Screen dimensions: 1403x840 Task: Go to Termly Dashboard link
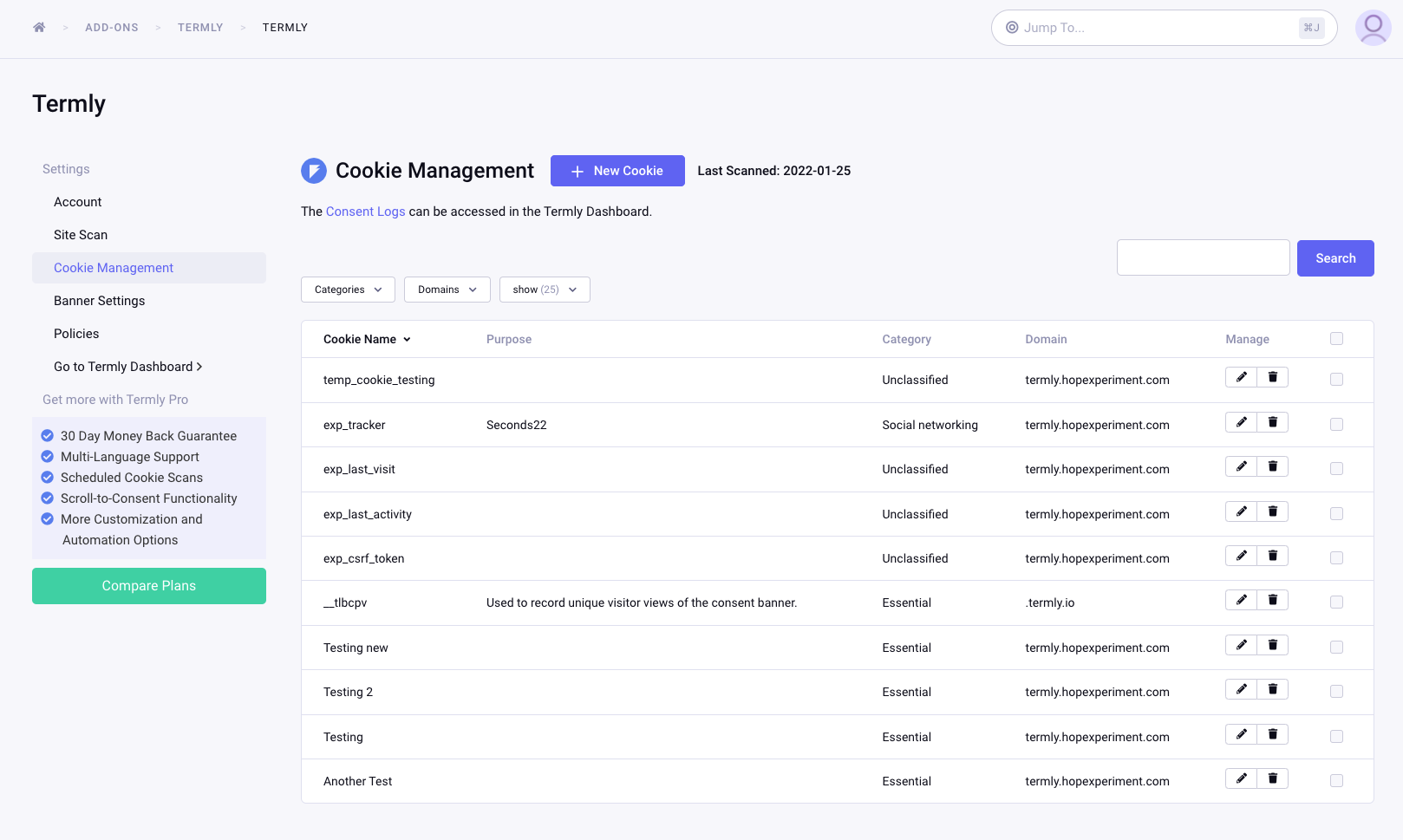[128, 367]
